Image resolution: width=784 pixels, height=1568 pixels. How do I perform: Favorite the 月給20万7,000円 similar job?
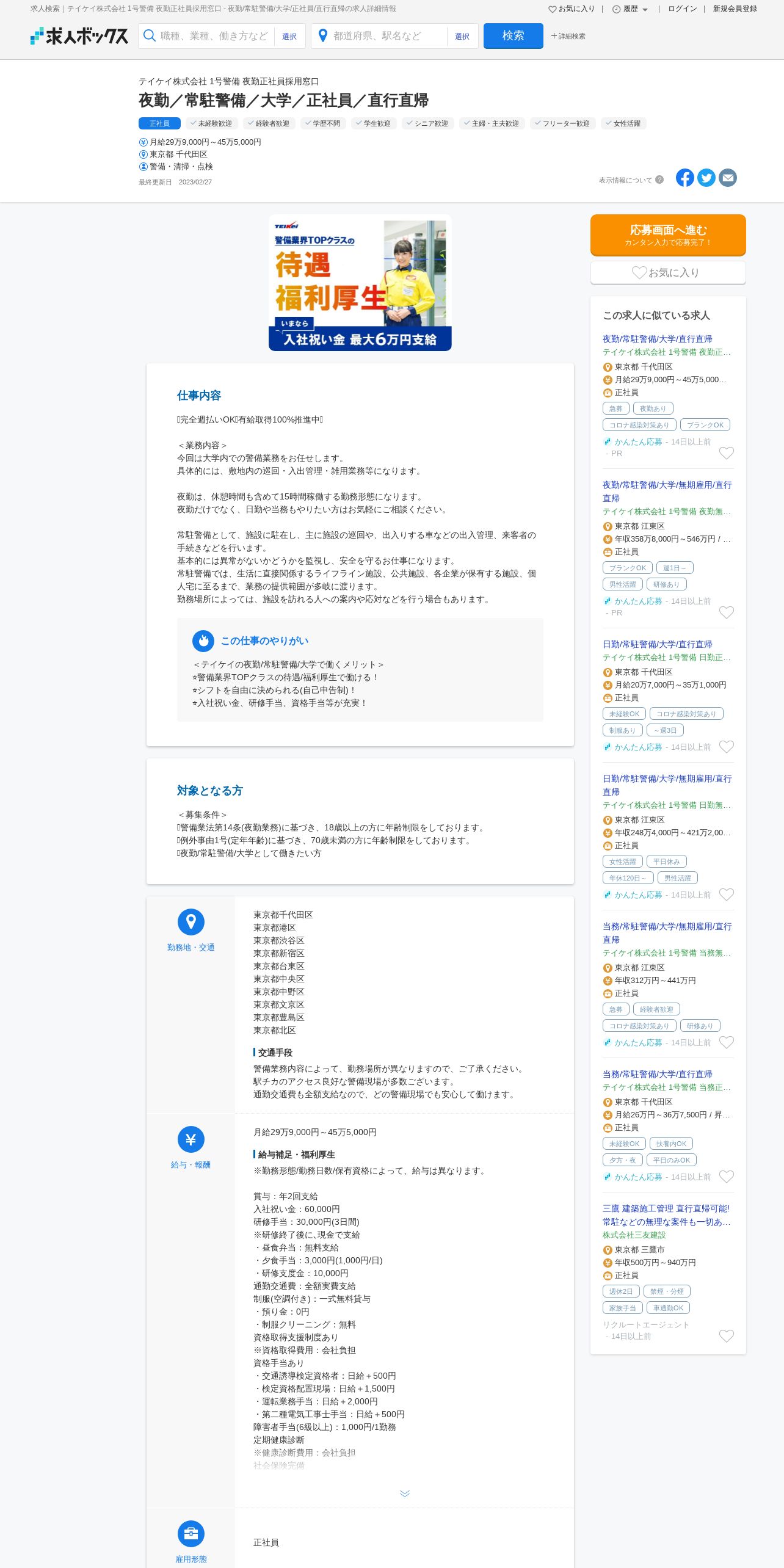(727, 747)
